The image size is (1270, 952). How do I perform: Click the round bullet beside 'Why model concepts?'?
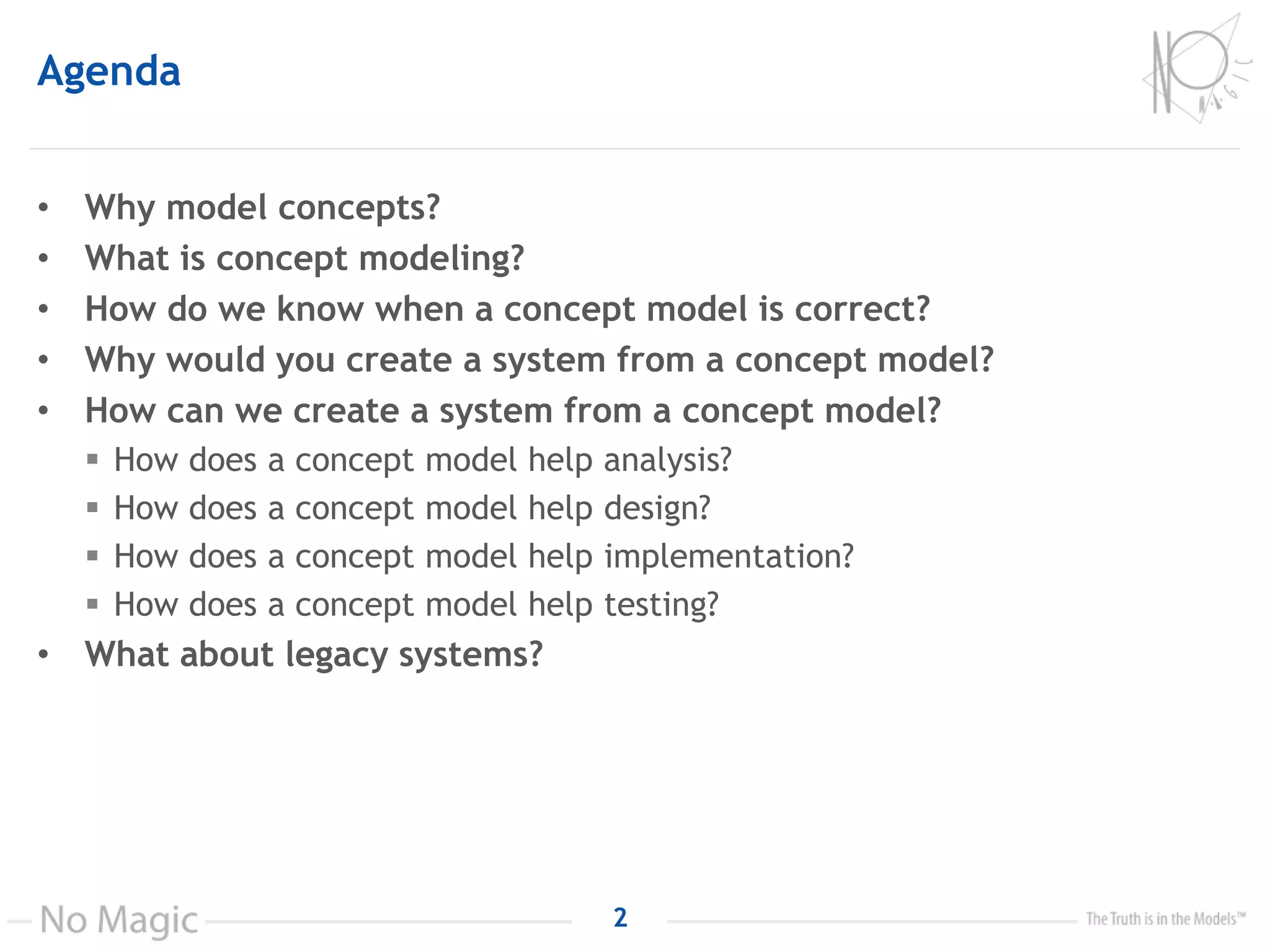click(43, 207)
